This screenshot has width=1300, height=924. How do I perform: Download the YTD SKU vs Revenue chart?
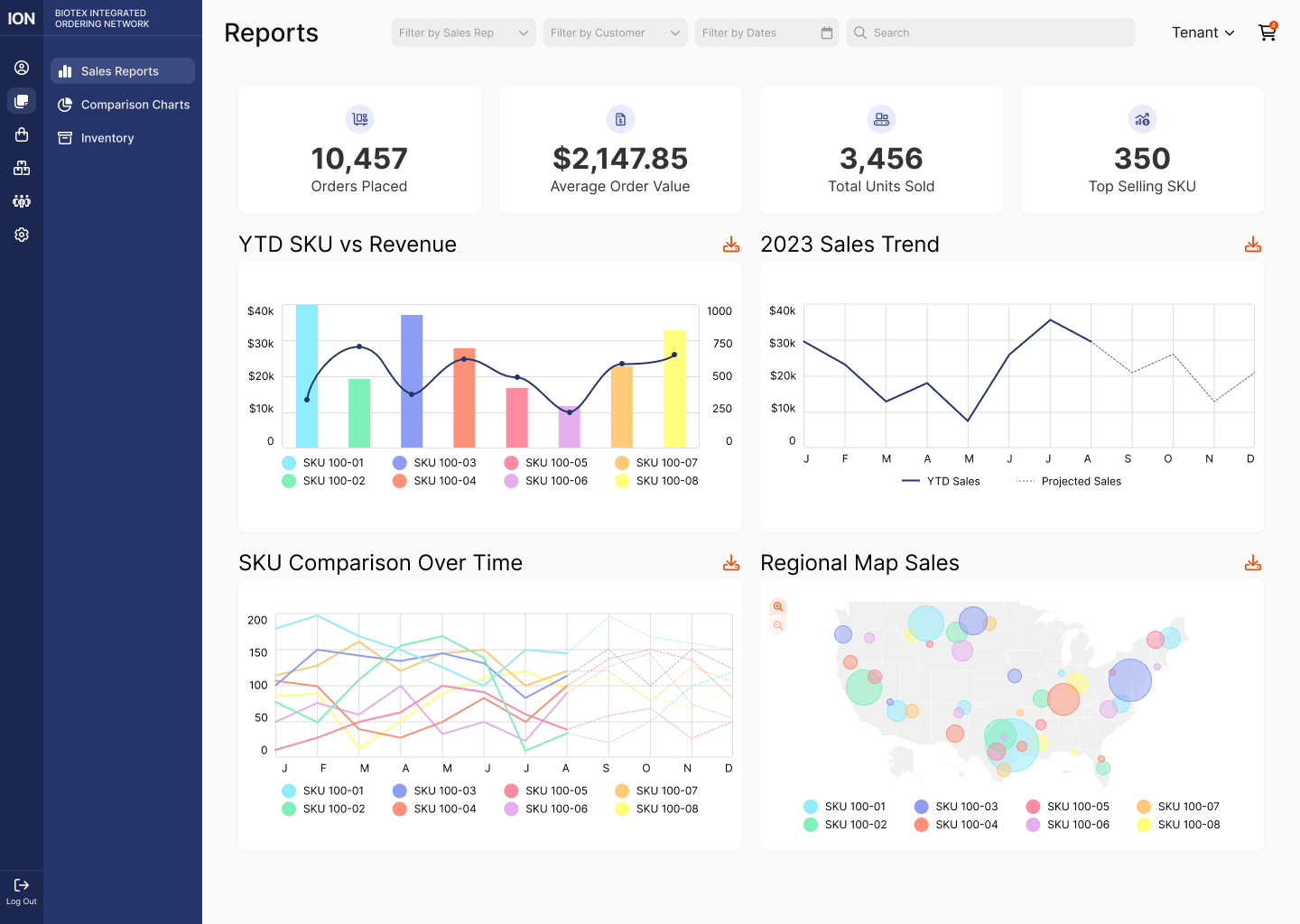point(731,245)
